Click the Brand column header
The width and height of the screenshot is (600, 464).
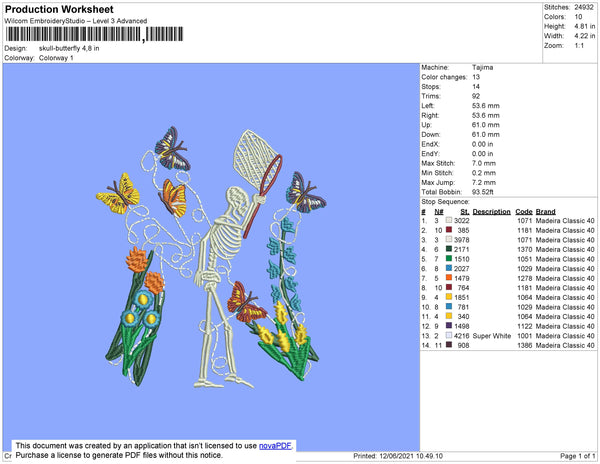coord(545,212)
